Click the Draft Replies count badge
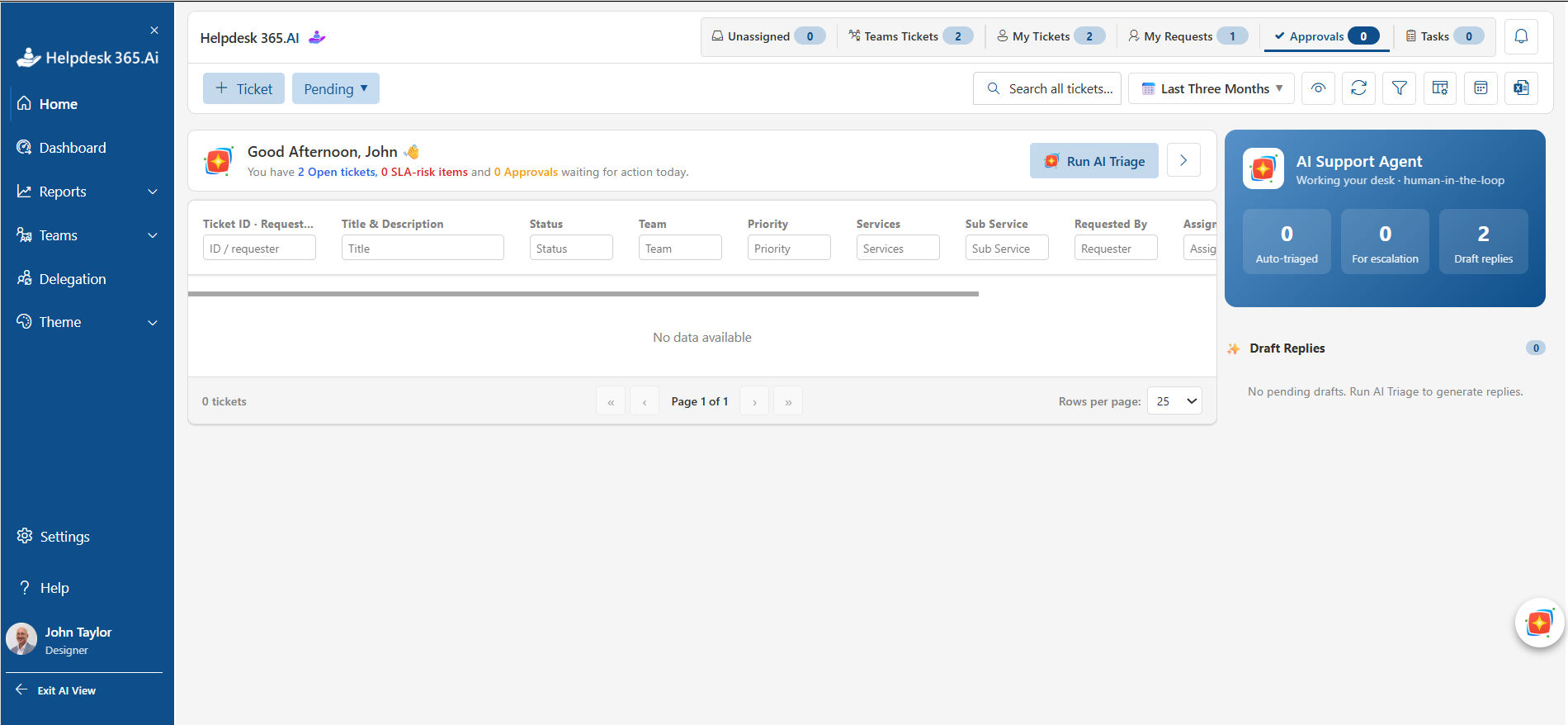This screenshot has height=725, width=1568. point(1535,348)
